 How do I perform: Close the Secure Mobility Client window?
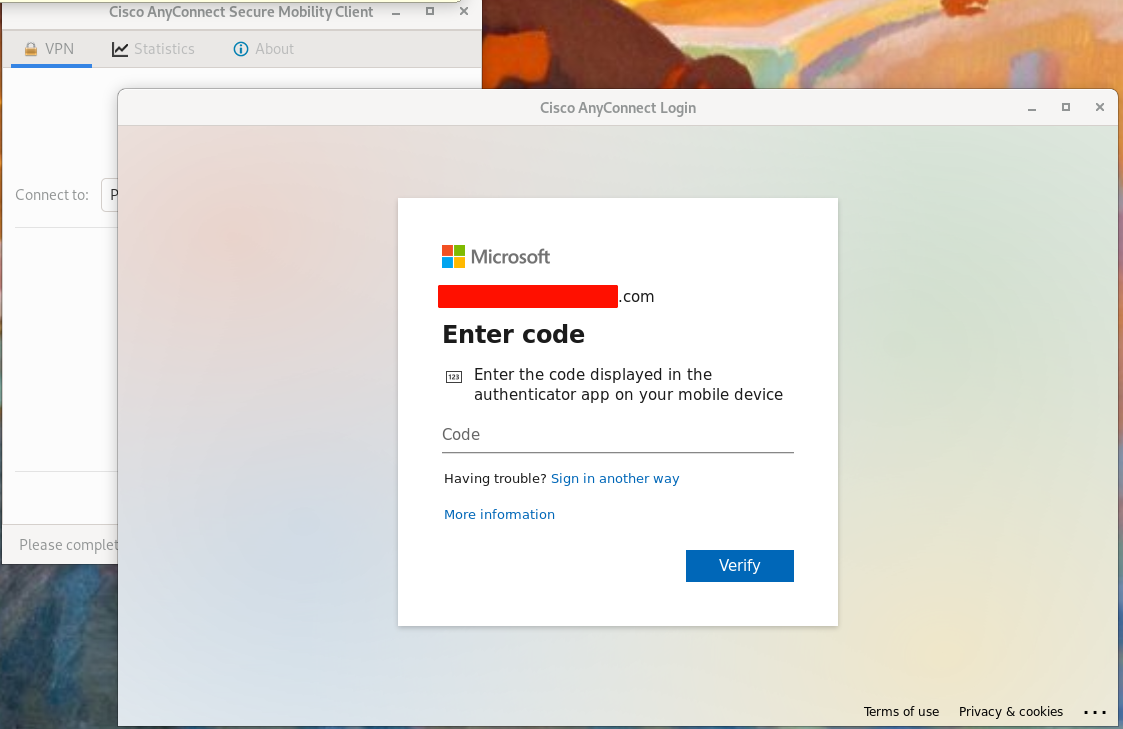tap(464, 11)
